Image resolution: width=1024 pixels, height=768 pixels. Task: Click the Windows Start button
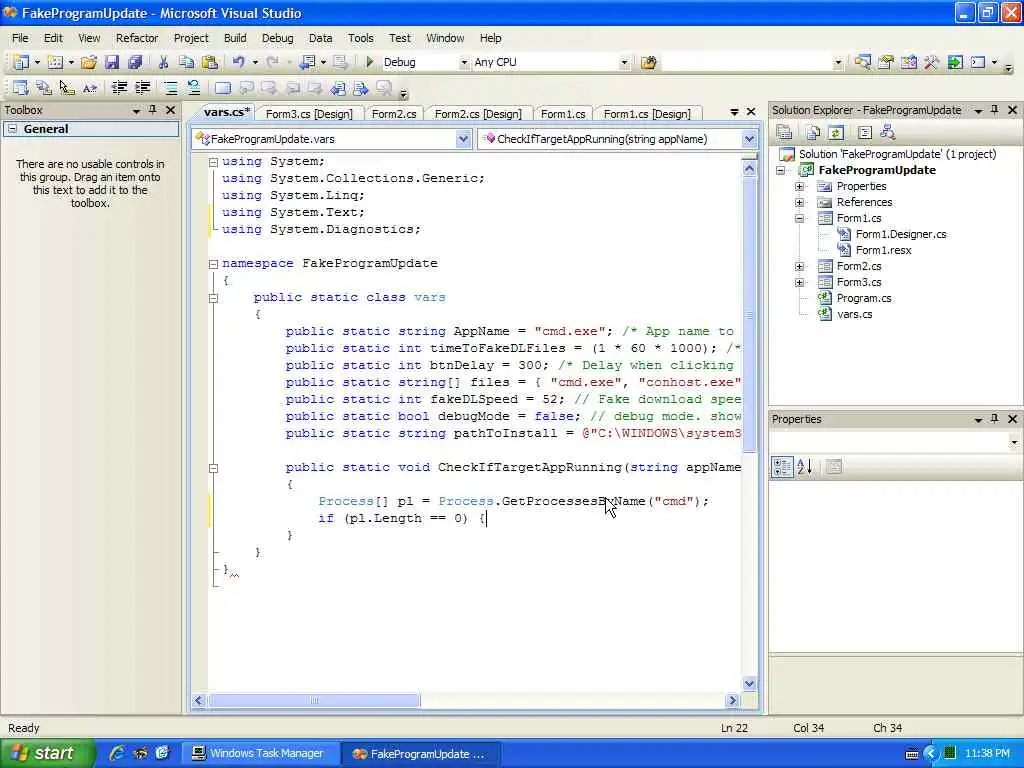48,753
